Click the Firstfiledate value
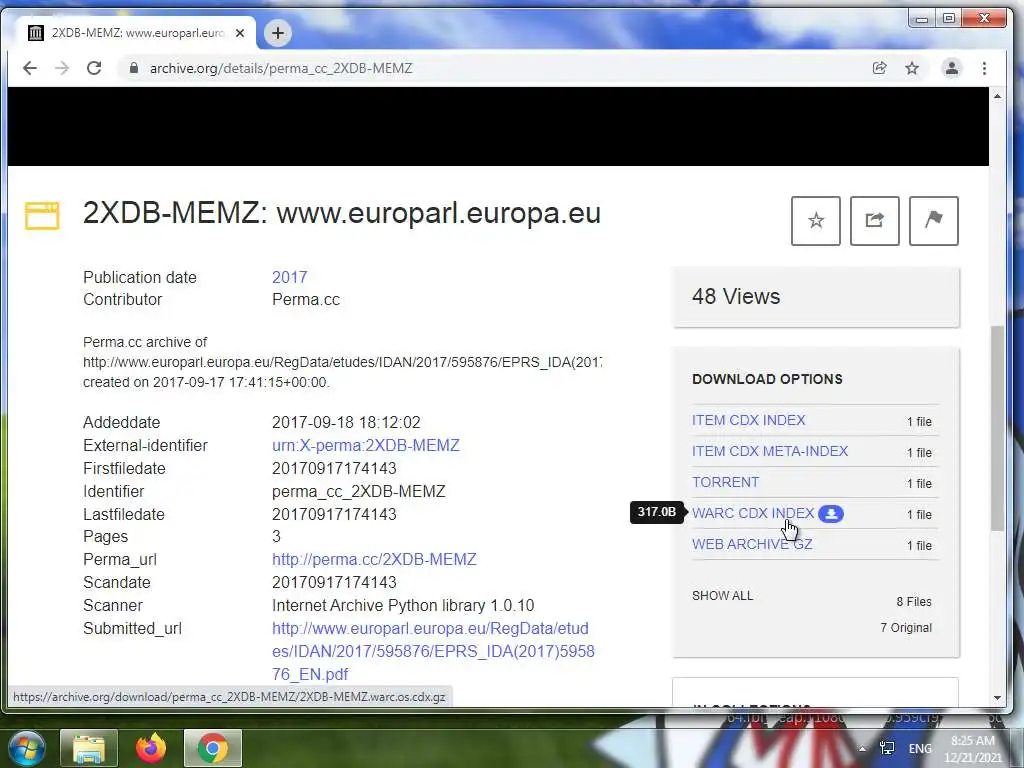This screenshot has width=1024, height=768. 334,468
